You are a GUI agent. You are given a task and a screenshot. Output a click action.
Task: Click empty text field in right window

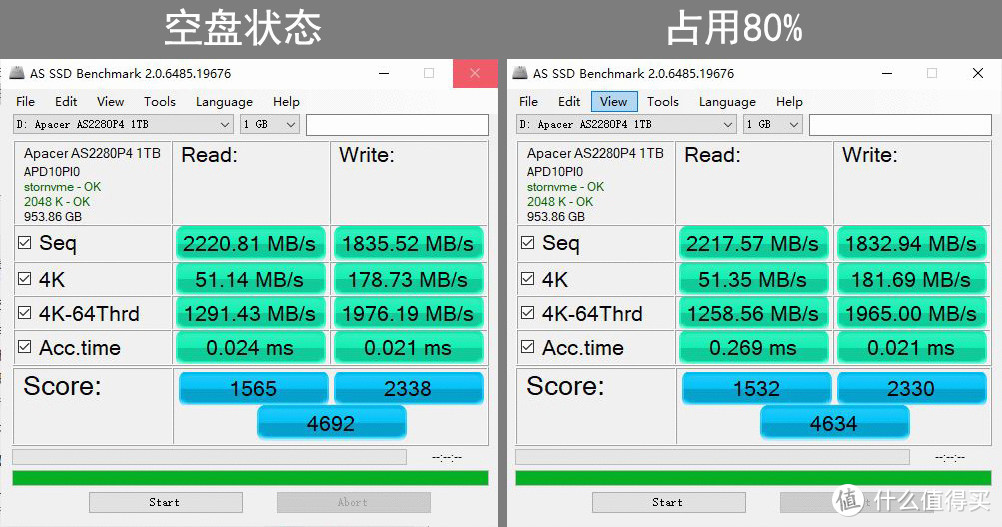tap(900, 125)
